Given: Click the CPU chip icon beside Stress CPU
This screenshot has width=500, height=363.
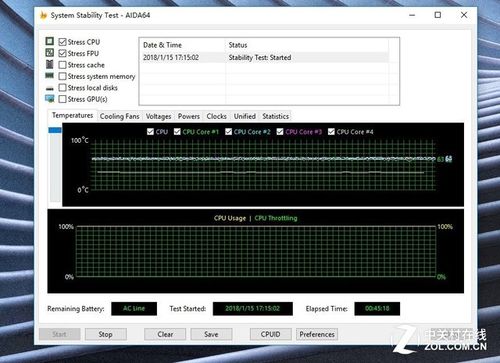Looking at the screenshot, I should 50,41.
